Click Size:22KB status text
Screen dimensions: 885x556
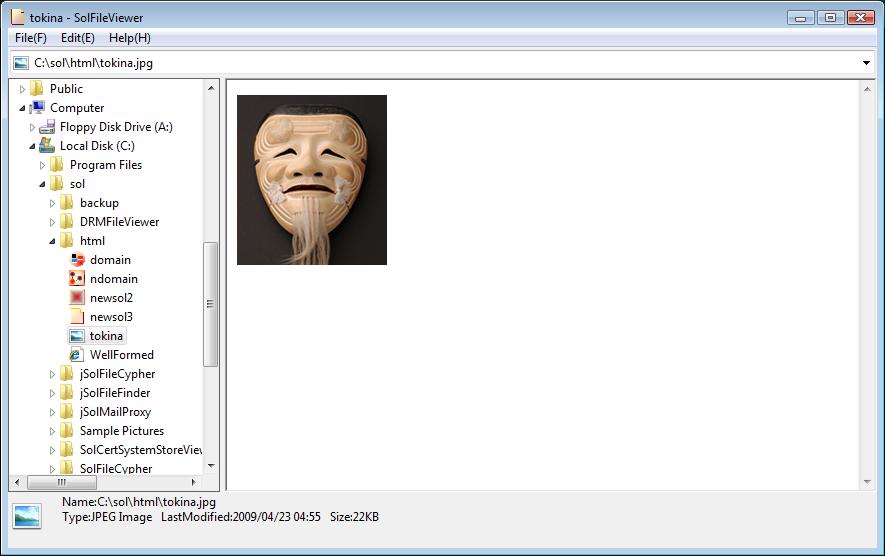[354, 517]
